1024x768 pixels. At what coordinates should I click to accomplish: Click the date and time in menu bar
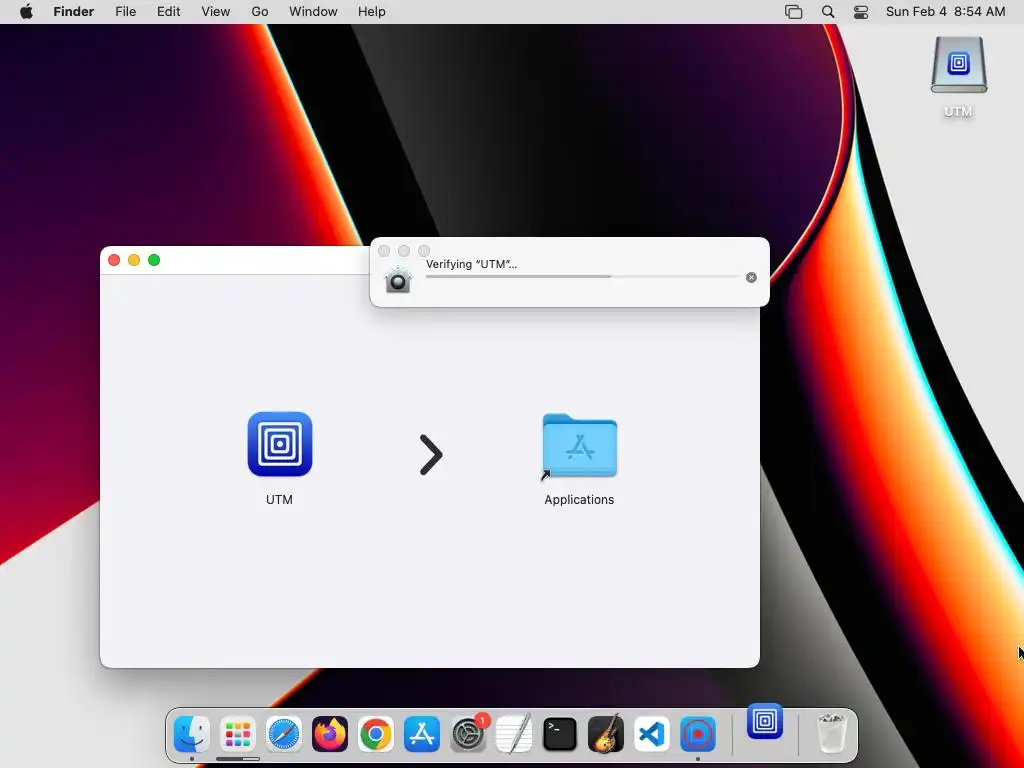945,12
